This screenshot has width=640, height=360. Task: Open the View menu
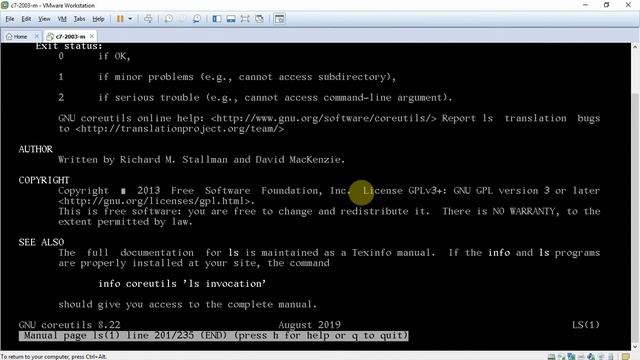point(44,19)
